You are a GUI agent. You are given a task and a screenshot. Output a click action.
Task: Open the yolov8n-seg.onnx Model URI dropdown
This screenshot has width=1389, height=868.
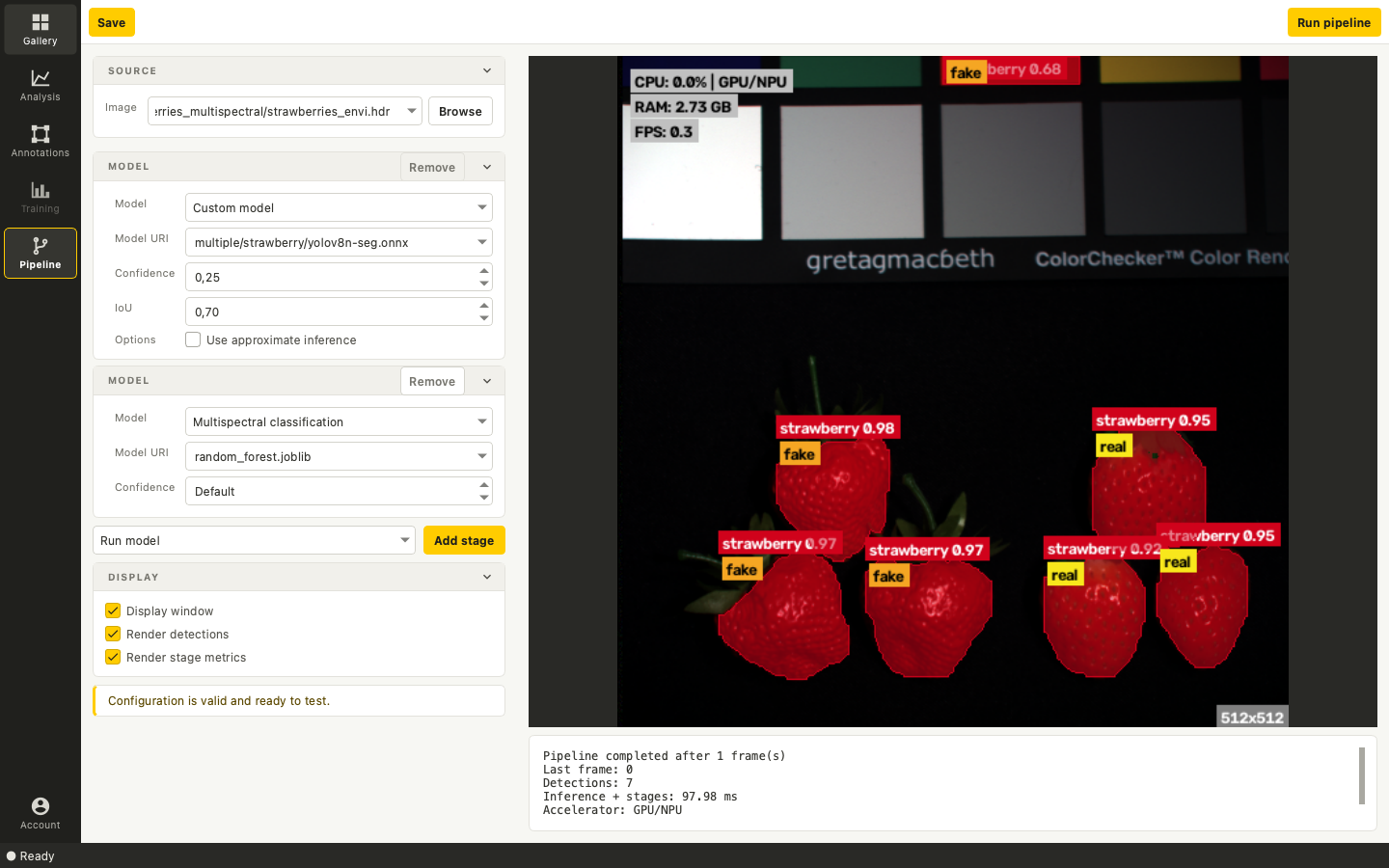pos(339,242)
